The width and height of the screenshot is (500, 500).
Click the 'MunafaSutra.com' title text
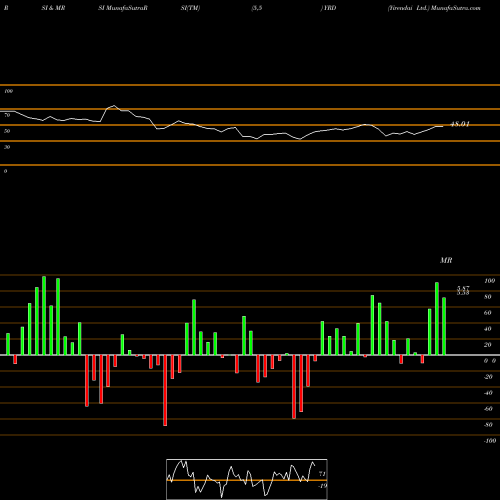pyautogui.click(x=456, y=8)
